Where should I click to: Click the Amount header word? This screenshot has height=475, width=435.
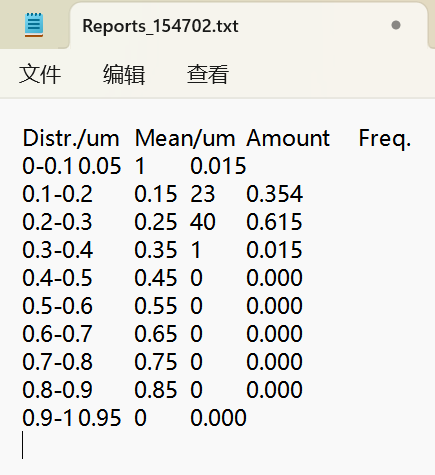click(x=288, y=138)
